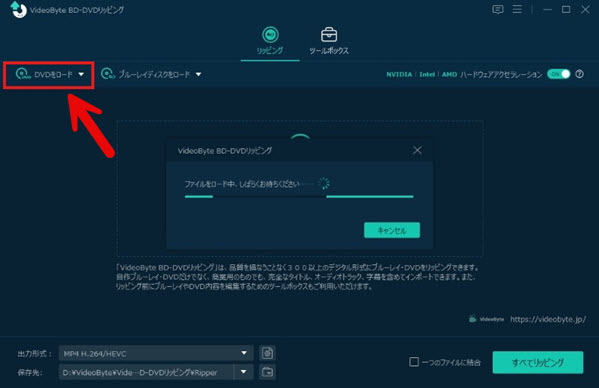Open the ripping tab
This screenshot has width=599, height=388.
click(x=270, y=40)
